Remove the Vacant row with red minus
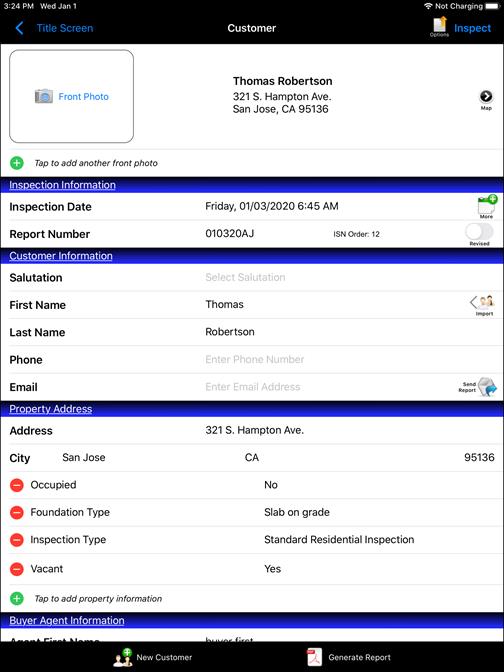This screenshot has width=504, height=672. tap(17, 569)
